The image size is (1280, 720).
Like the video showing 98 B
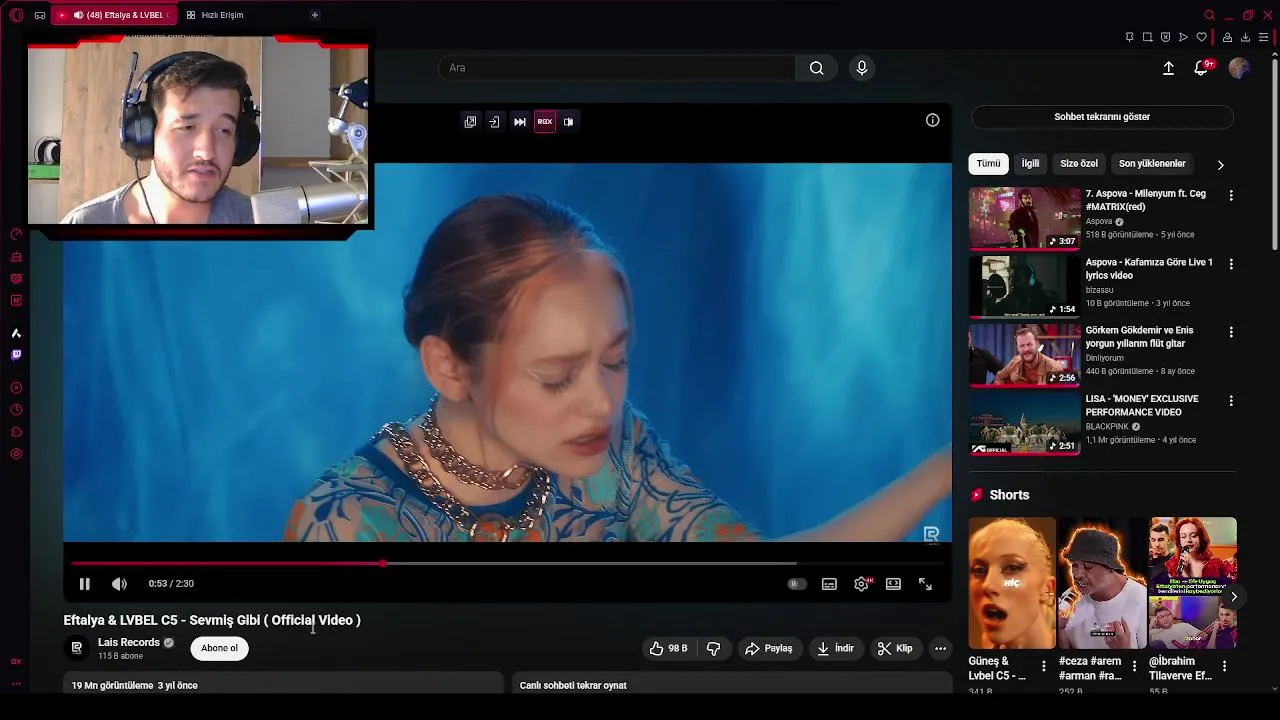click(669, 649)
